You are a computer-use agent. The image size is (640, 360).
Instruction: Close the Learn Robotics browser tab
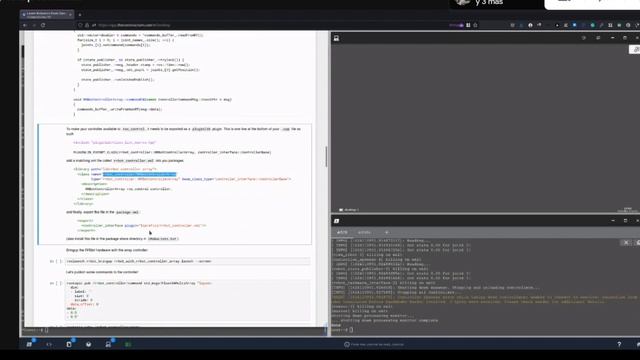pyautogui.click(x=70, y=15)
